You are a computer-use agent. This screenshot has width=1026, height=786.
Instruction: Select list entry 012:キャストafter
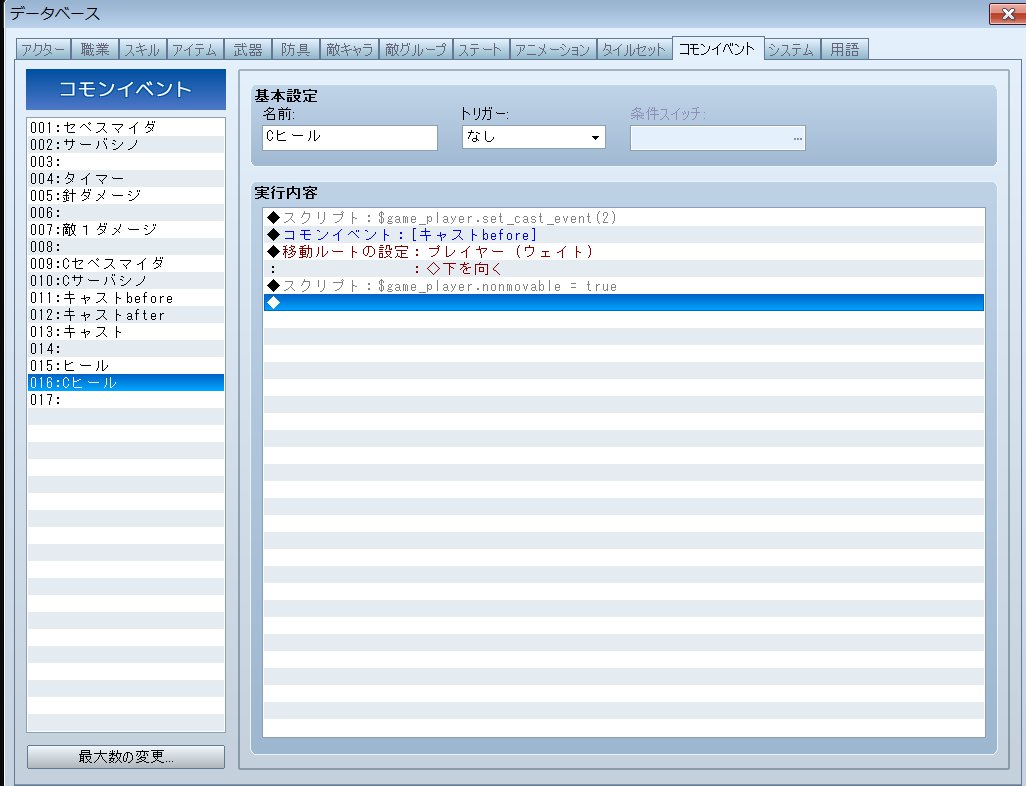click(126, 314)
